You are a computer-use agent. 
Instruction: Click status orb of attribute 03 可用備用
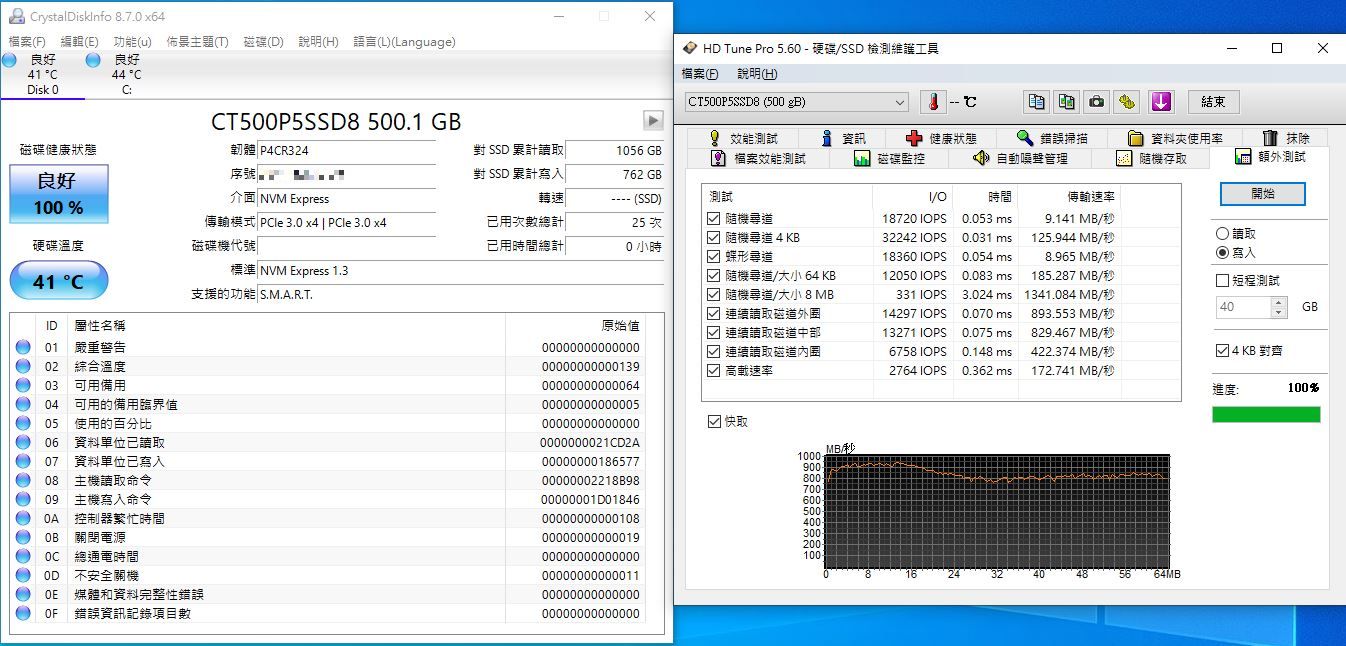23,386
